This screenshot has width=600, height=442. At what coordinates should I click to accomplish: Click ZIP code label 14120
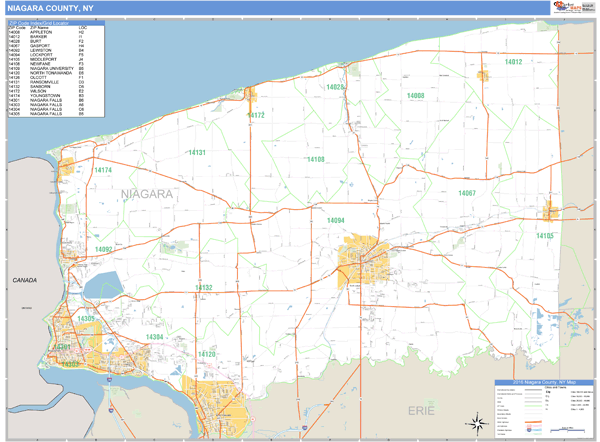click(x=206, y=355)
